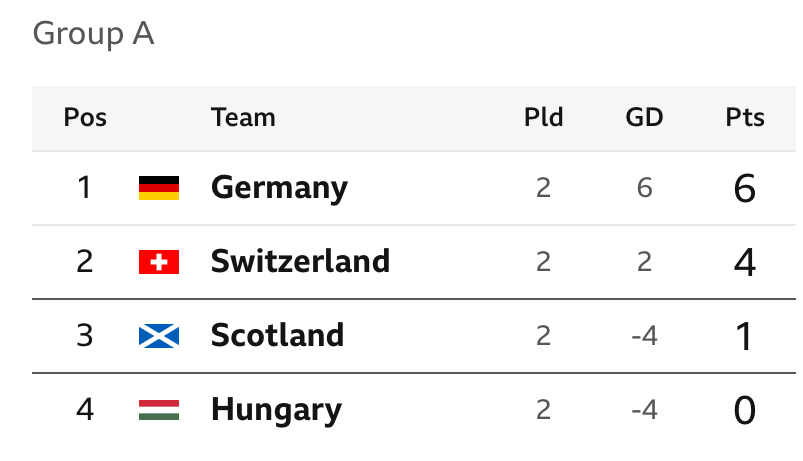Select Hungary's points value of 0
Screen dimensions: 803x461
[x=745, y=410]
